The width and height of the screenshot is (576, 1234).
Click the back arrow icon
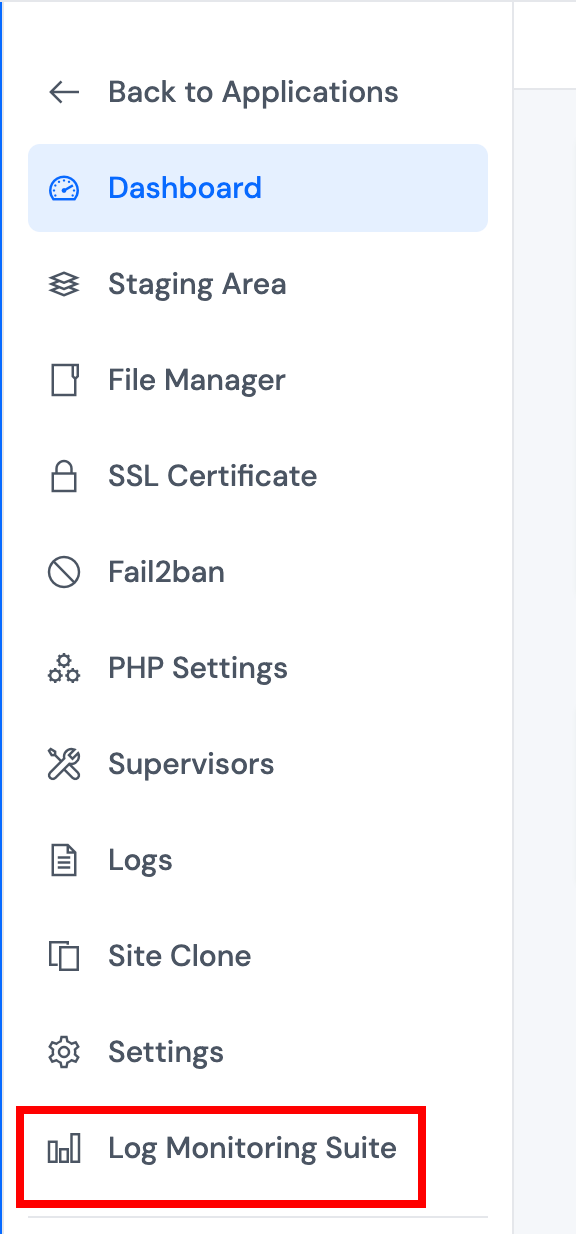pos(64,92)
